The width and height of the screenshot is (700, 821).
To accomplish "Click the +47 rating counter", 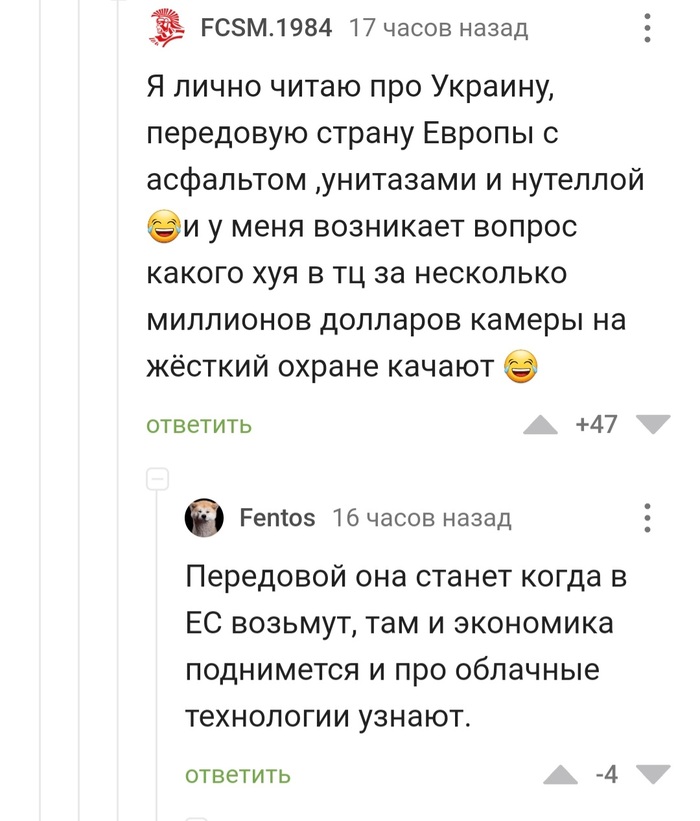I will (597, 425).
